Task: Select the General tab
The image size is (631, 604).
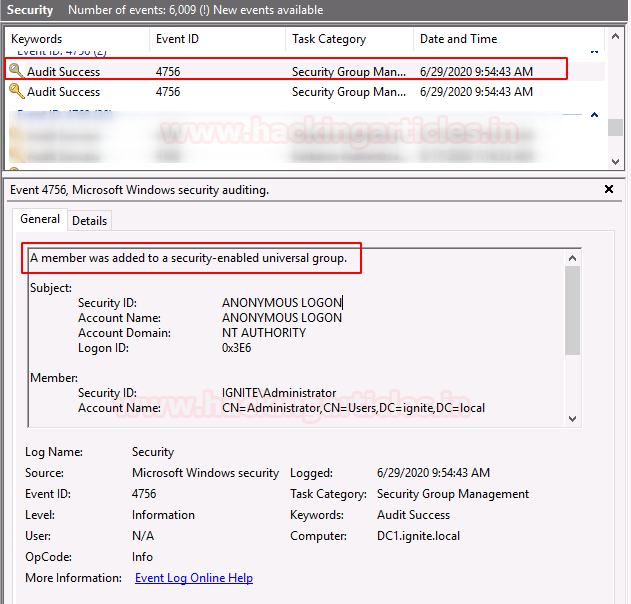Action: 40,219
